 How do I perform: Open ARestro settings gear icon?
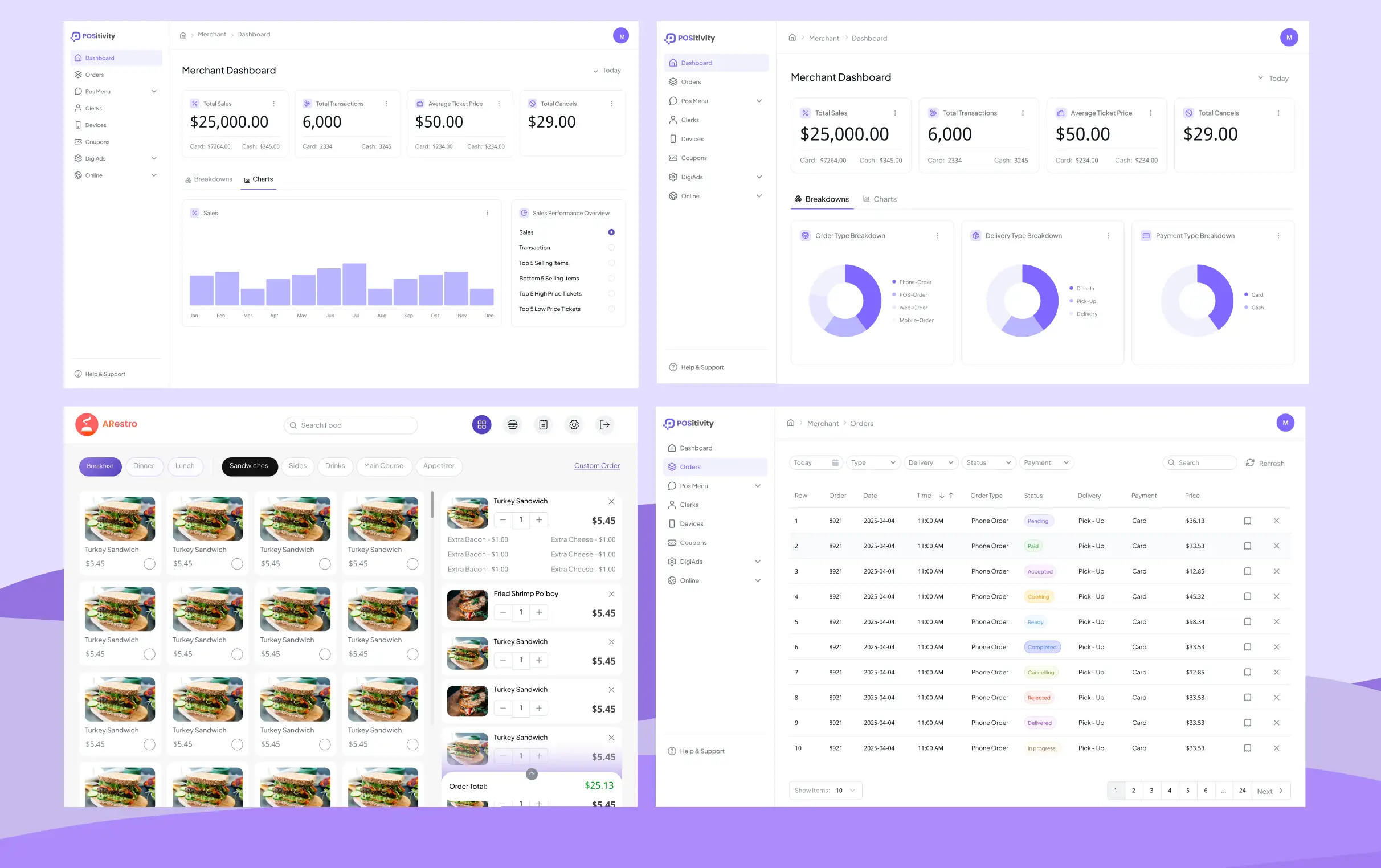pyautogui.click(x=574, y=425)
